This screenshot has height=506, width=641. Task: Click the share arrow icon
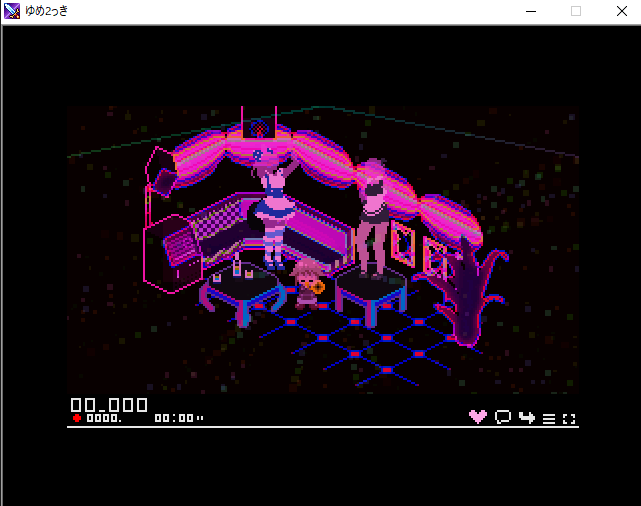(527, 417)
